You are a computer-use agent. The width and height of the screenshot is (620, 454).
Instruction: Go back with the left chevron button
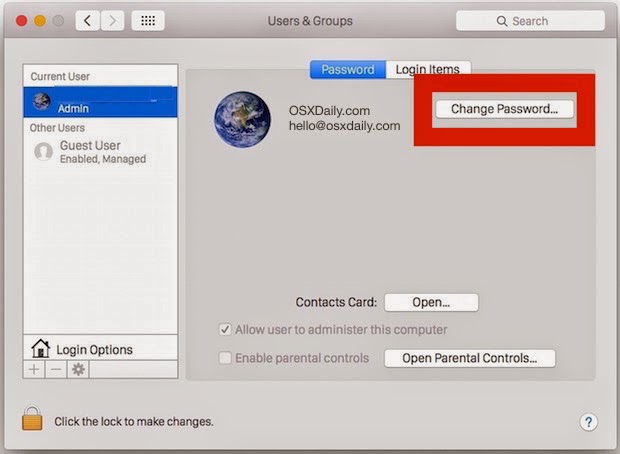point(87,21)
